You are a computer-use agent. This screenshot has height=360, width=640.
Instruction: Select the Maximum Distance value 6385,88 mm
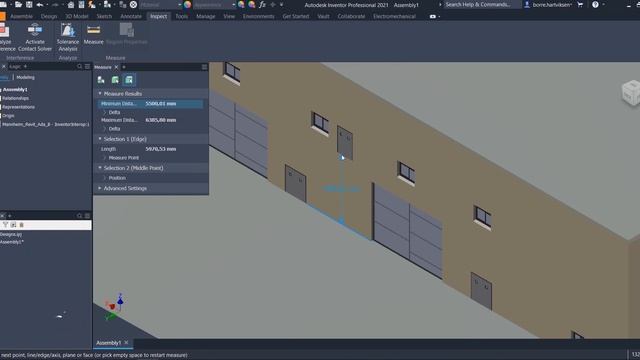pyautogui.click(x=161, y=120)
